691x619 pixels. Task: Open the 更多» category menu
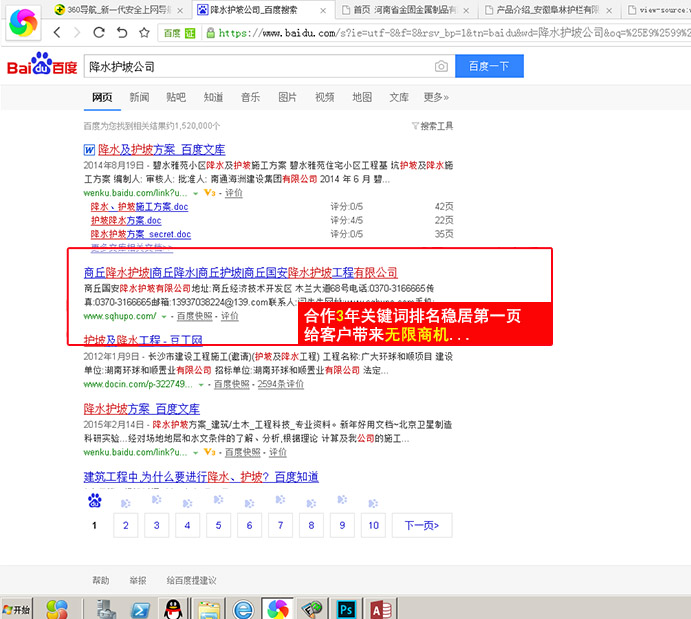(436, 97)
